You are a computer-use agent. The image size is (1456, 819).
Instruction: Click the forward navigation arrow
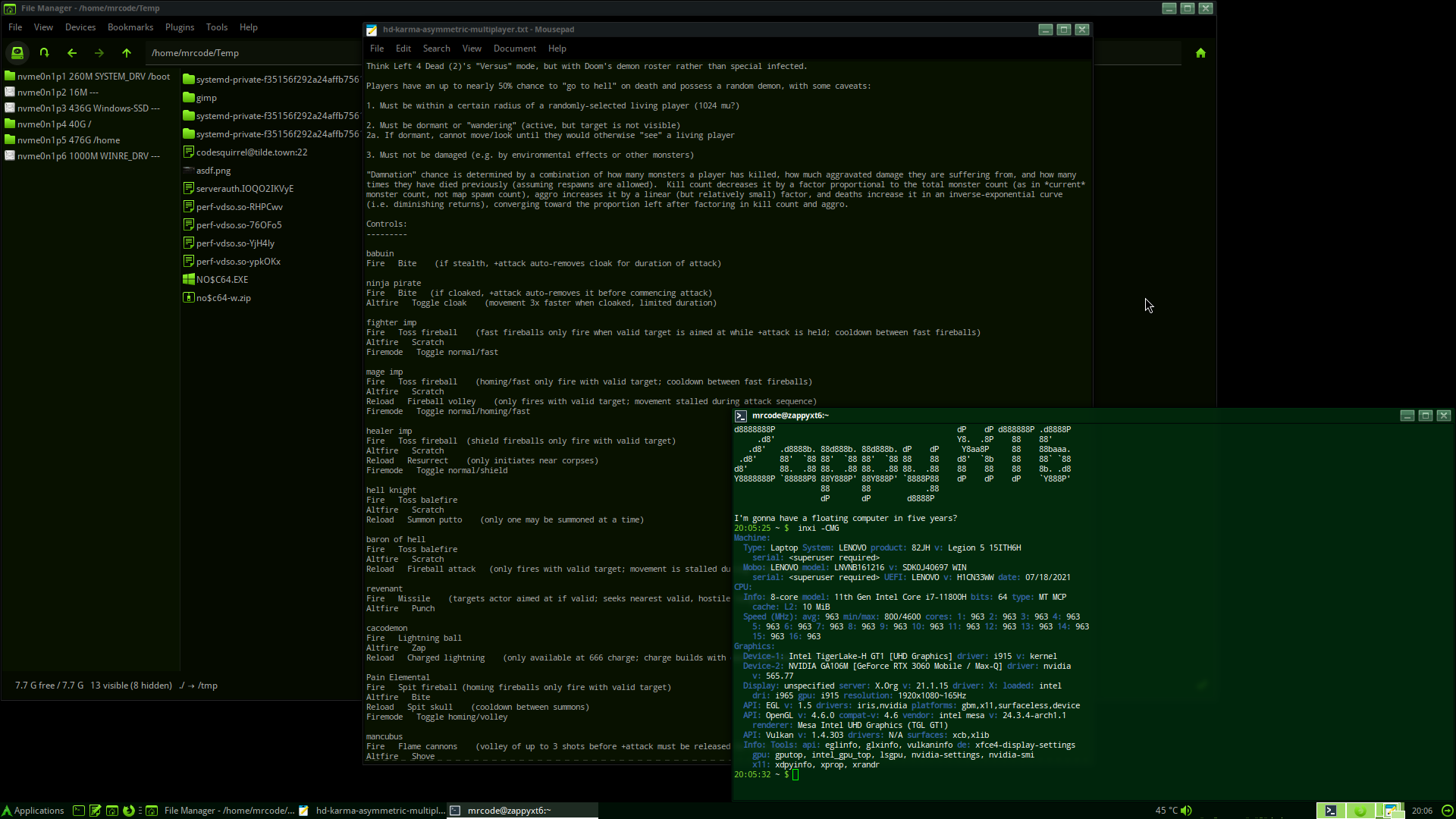tap(99, 53)
